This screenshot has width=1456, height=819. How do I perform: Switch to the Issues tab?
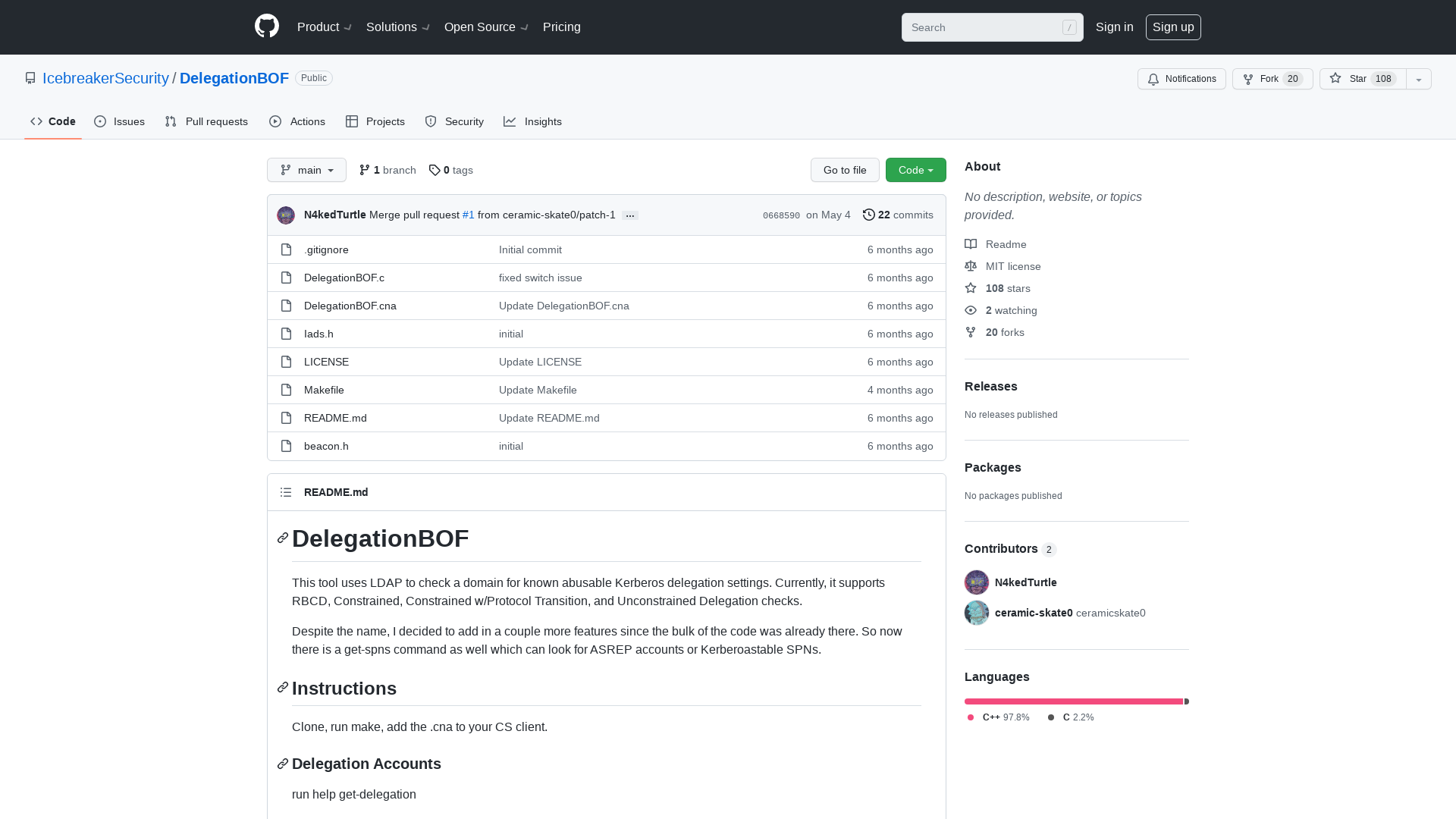coord(120,121)
